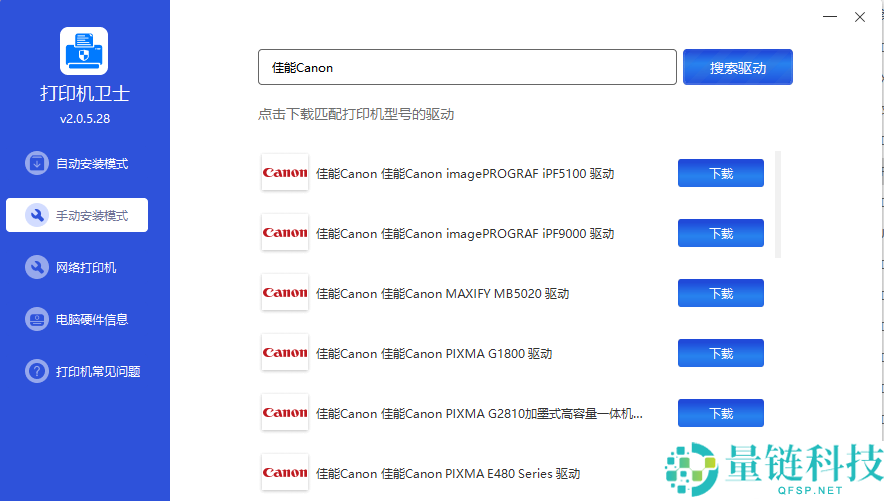Viewport: 884px width, 501px height.
Task: Click the 电脑硬件信息 computer icon
Action: click(x=37, y=320)
